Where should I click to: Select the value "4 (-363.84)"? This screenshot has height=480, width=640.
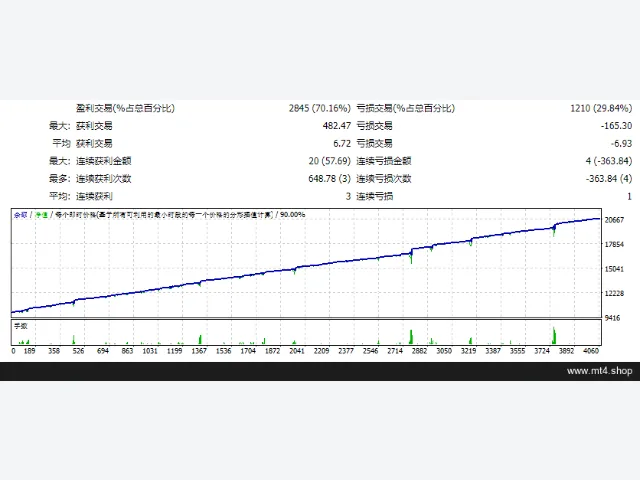click(609, 161)
